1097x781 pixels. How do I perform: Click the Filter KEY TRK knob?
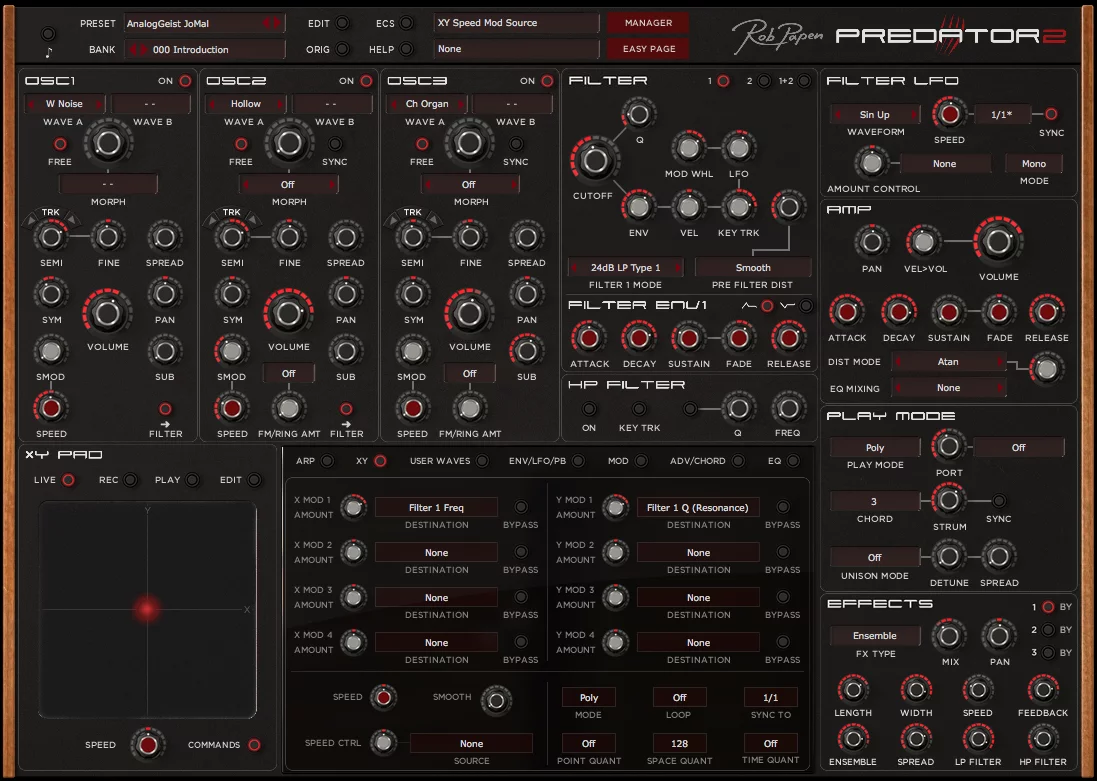coord(738,206)
